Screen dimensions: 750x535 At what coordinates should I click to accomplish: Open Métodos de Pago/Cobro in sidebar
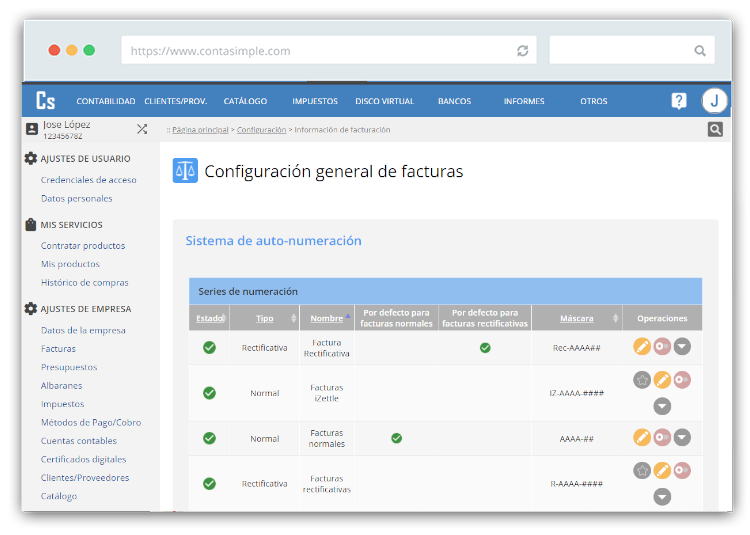pos(91,422)
